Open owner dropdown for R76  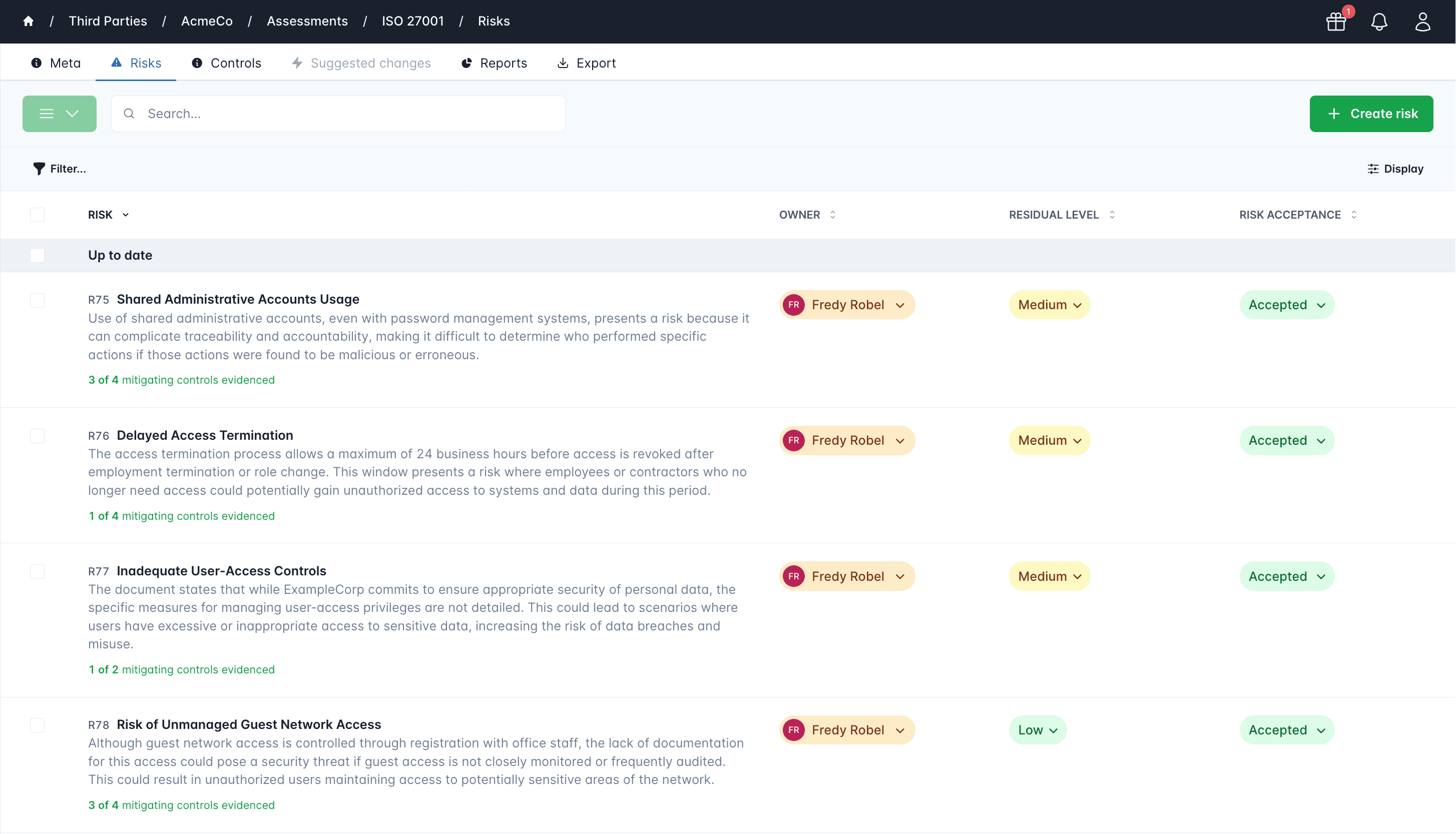(847, 440)
